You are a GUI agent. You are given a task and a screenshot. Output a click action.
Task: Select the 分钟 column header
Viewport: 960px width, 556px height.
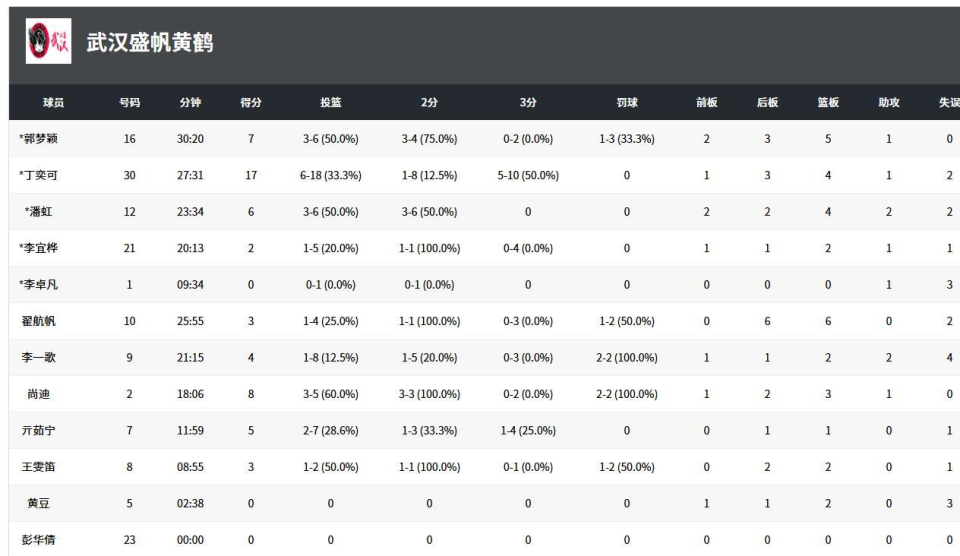tap(190, 102)
